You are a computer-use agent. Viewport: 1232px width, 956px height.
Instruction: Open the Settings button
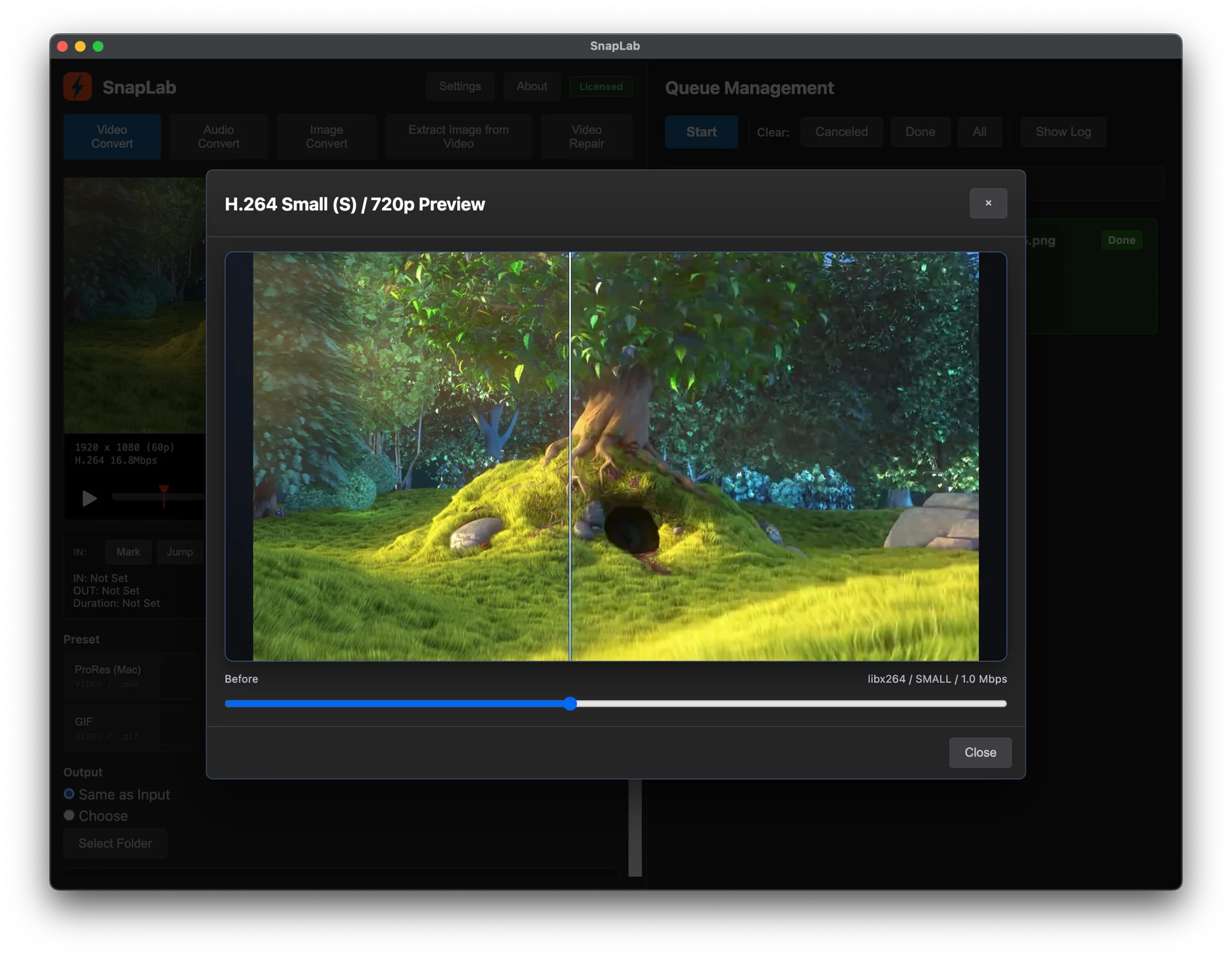point(460,86)
